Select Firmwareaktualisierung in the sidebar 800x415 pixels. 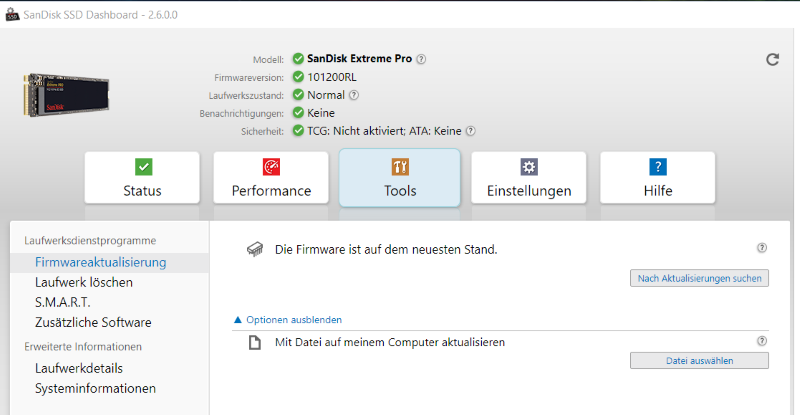tap(109, 262)
